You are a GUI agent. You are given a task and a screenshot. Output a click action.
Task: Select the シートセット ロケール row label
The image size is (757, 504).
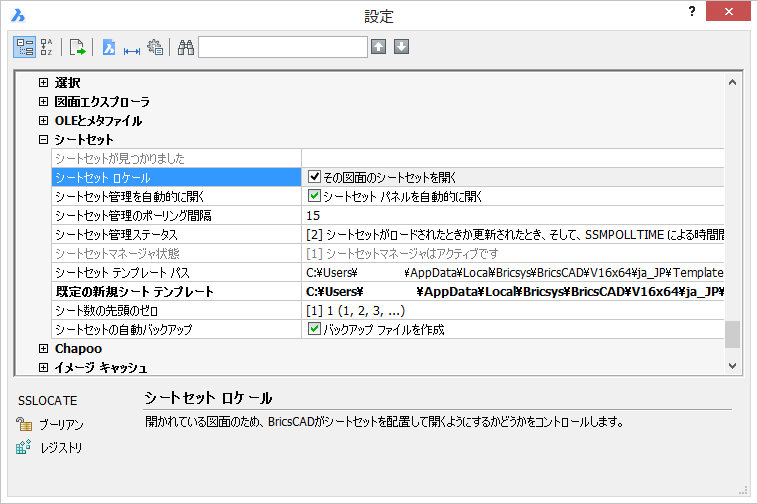pos(176,177)
